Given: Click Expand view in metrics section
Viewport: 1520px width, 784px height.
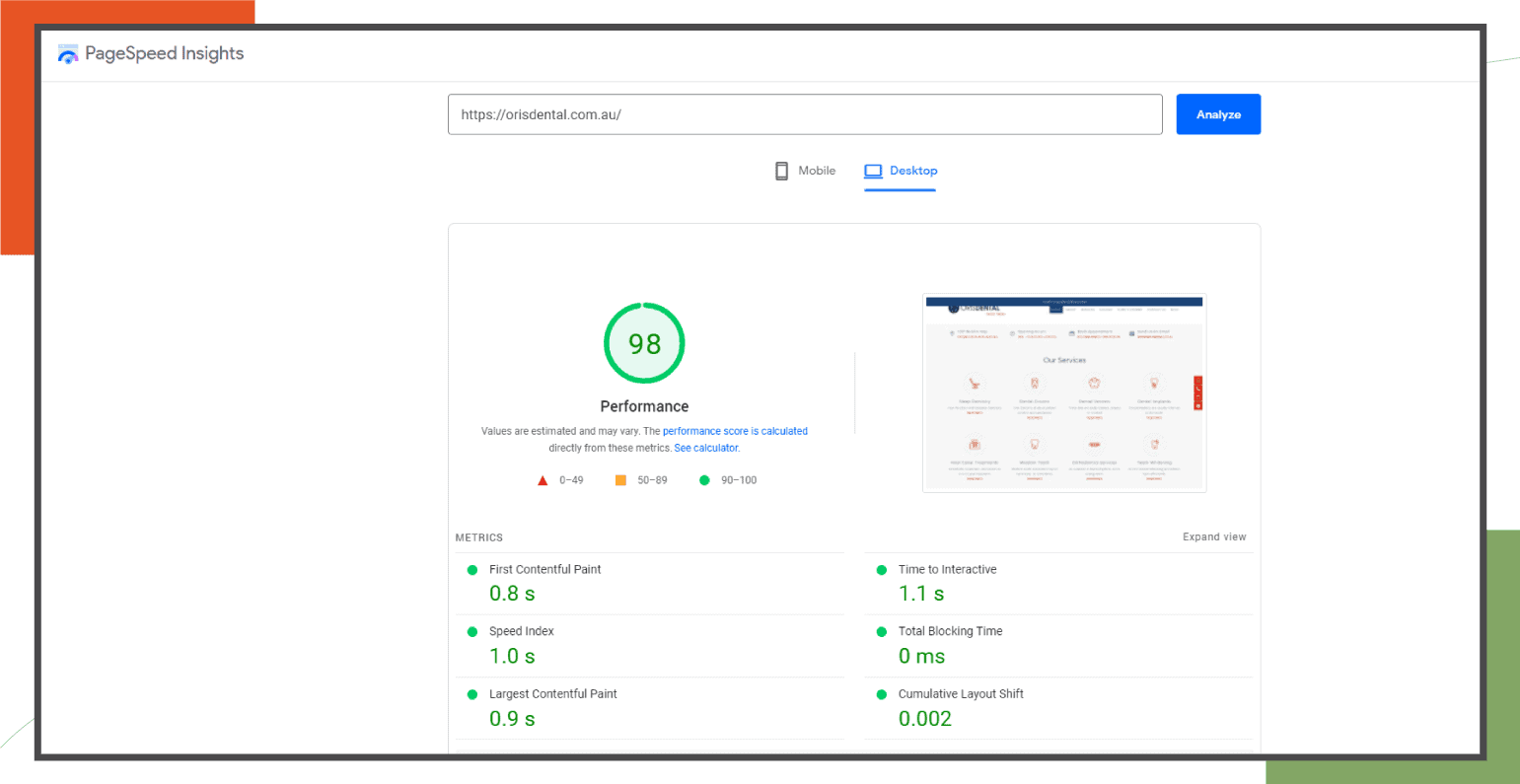Looking at the screenshot, I should tap(1214, 537).
